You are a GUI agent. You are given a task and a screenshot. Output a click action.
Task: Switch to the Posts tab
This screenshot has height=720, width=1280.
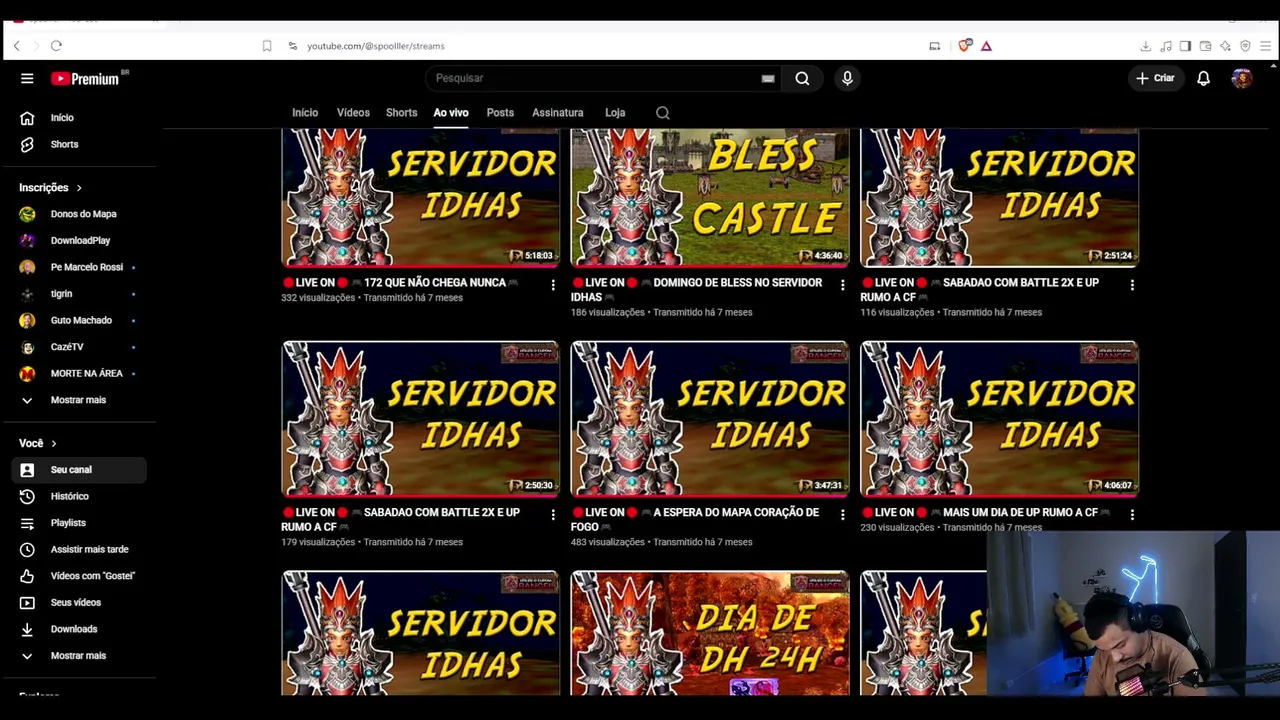coord(500,113)
